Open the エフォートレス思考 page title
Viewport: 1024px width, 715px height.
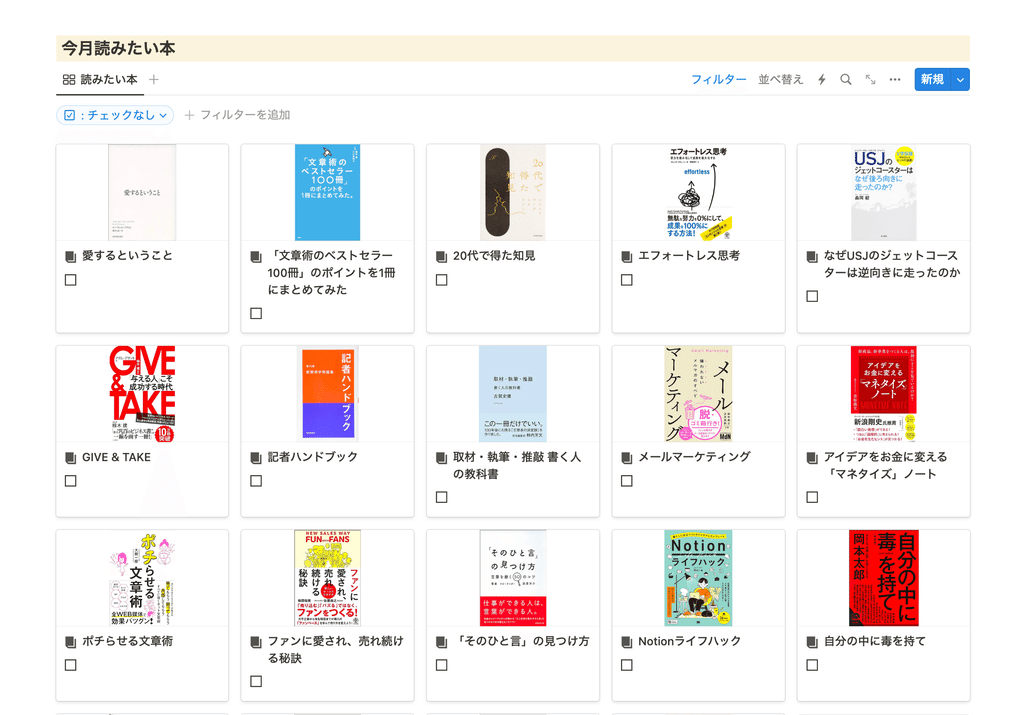[689, 255]
